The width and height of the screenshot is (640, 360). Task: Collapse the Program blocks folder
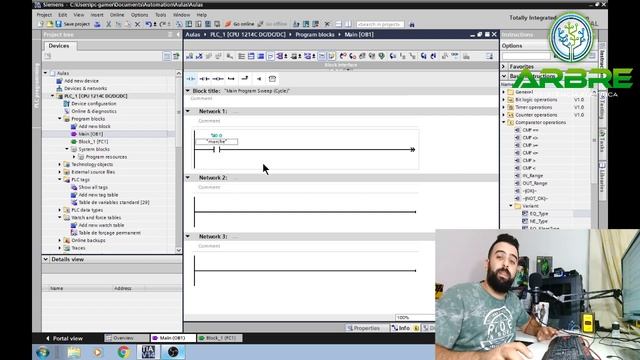(60, 119)
